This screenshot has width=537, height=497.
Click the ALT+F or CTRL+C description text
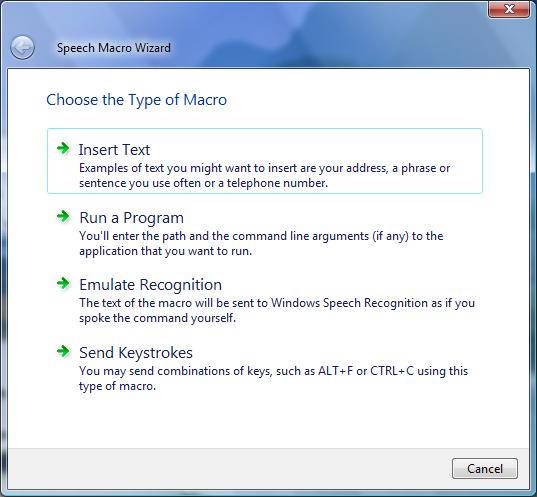(273, 378)
